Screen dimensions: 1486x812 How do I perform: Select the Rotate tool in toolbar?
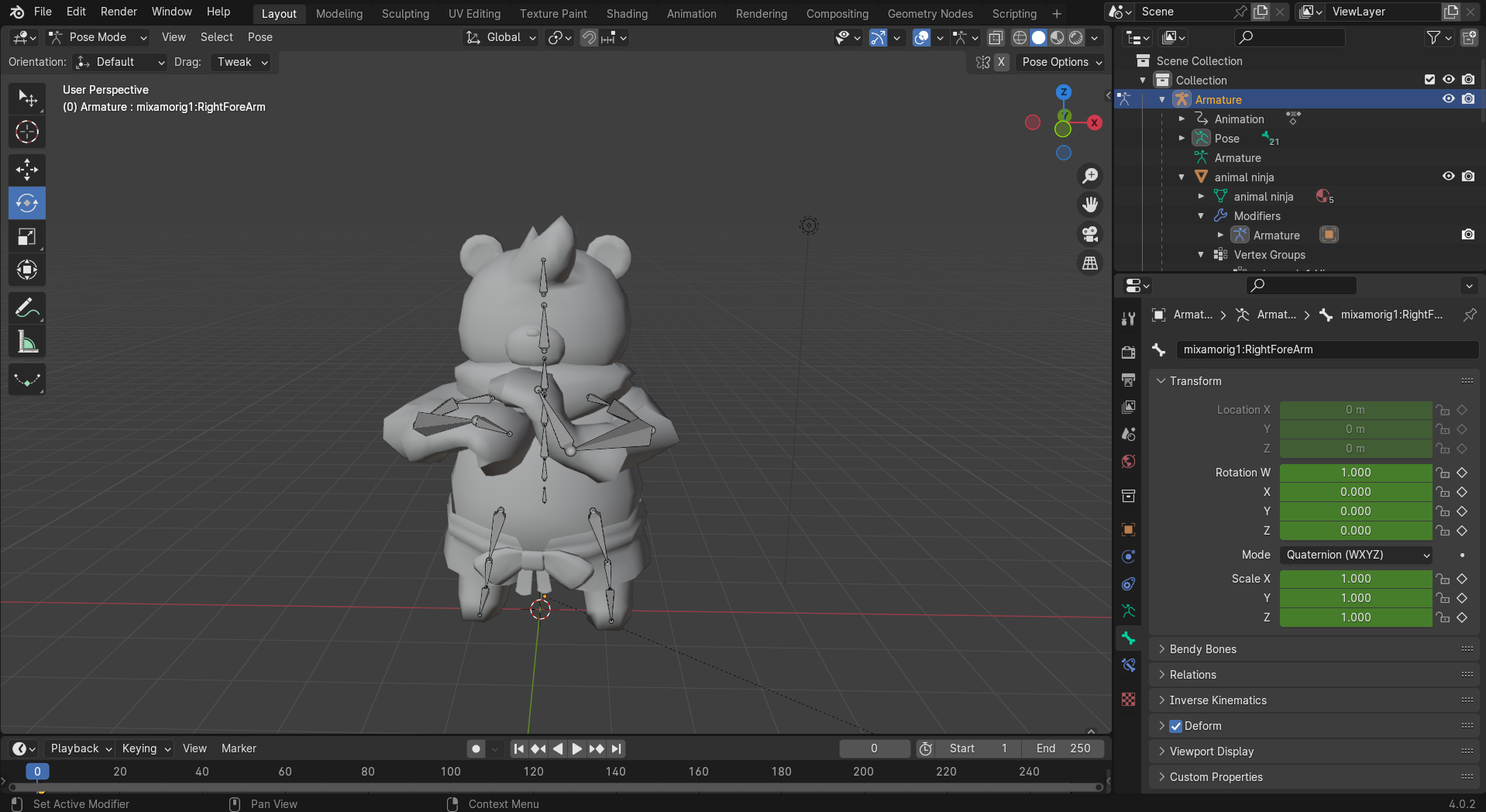[x=27, y=203]
